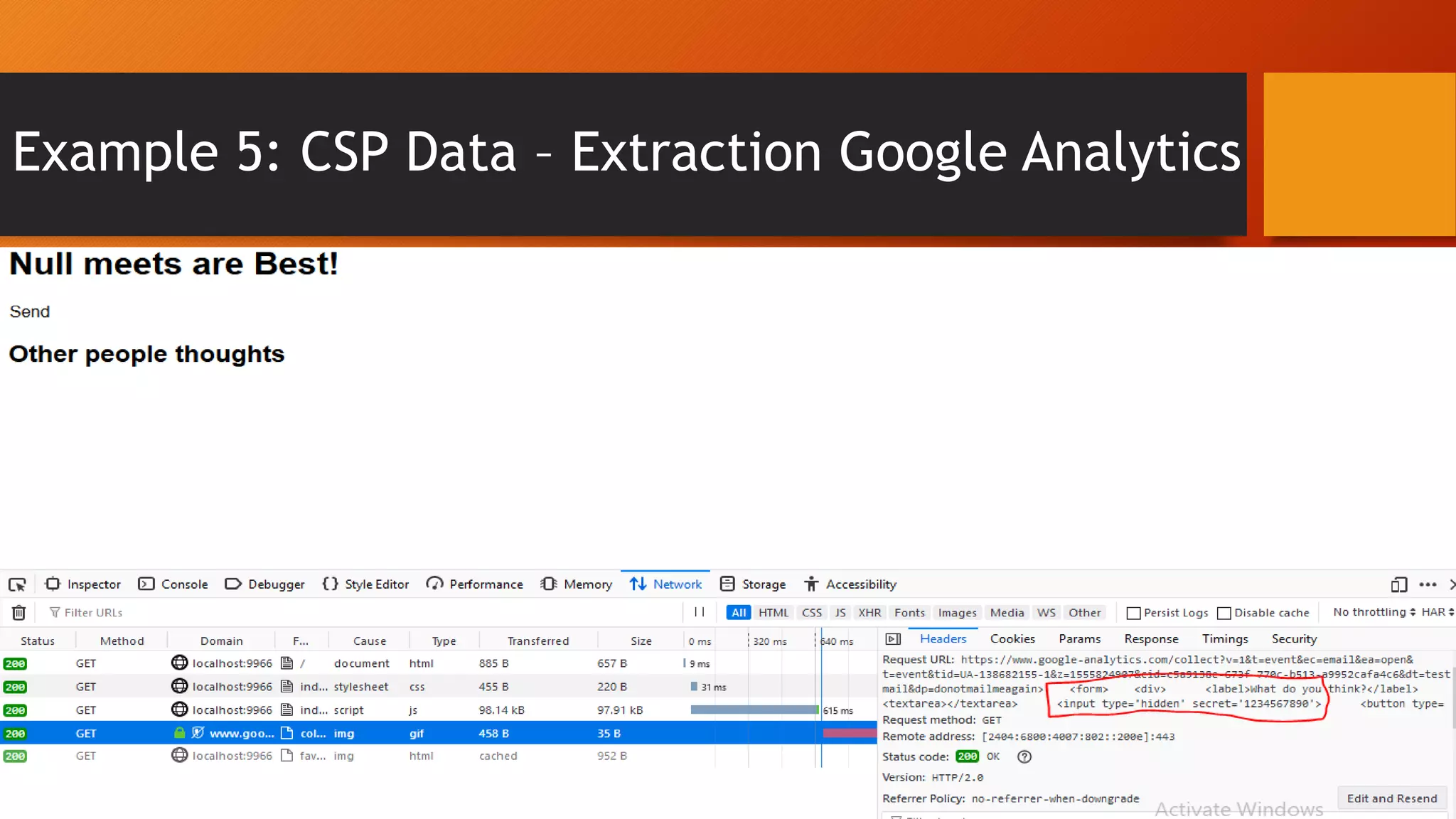This screenshot has height=819, width=1456.
Task: Click the globe icon of stylesheet row
Action: (x=179, y=686)
